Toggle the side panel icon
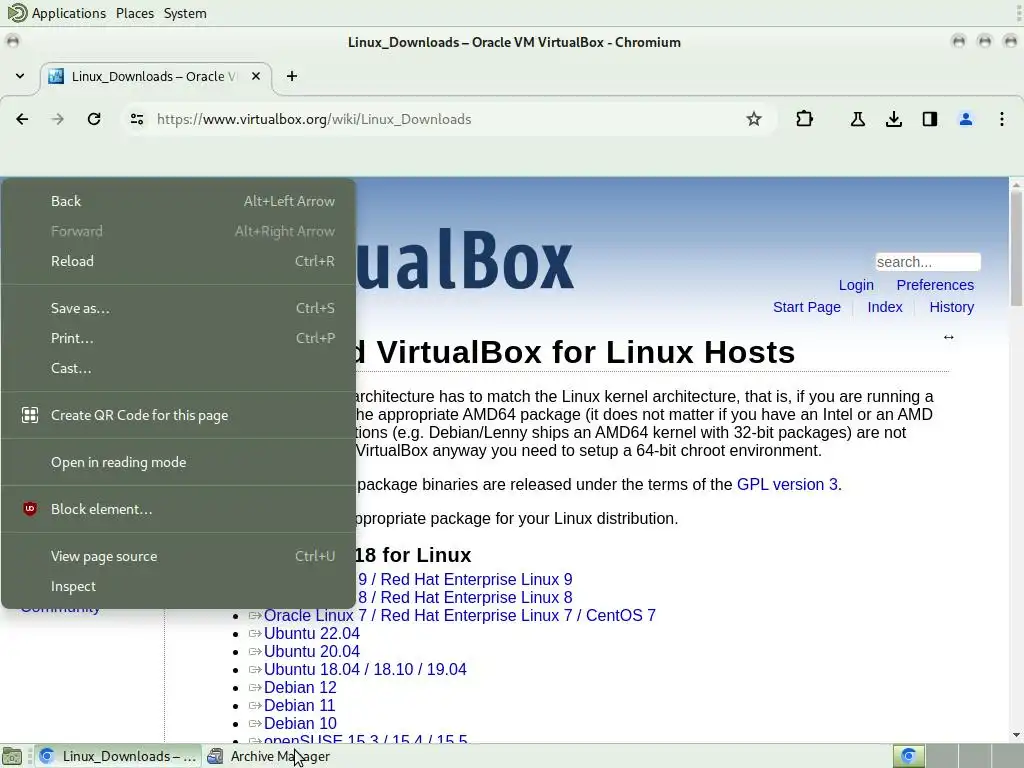 pyautogui.click(x=929, y=119)
